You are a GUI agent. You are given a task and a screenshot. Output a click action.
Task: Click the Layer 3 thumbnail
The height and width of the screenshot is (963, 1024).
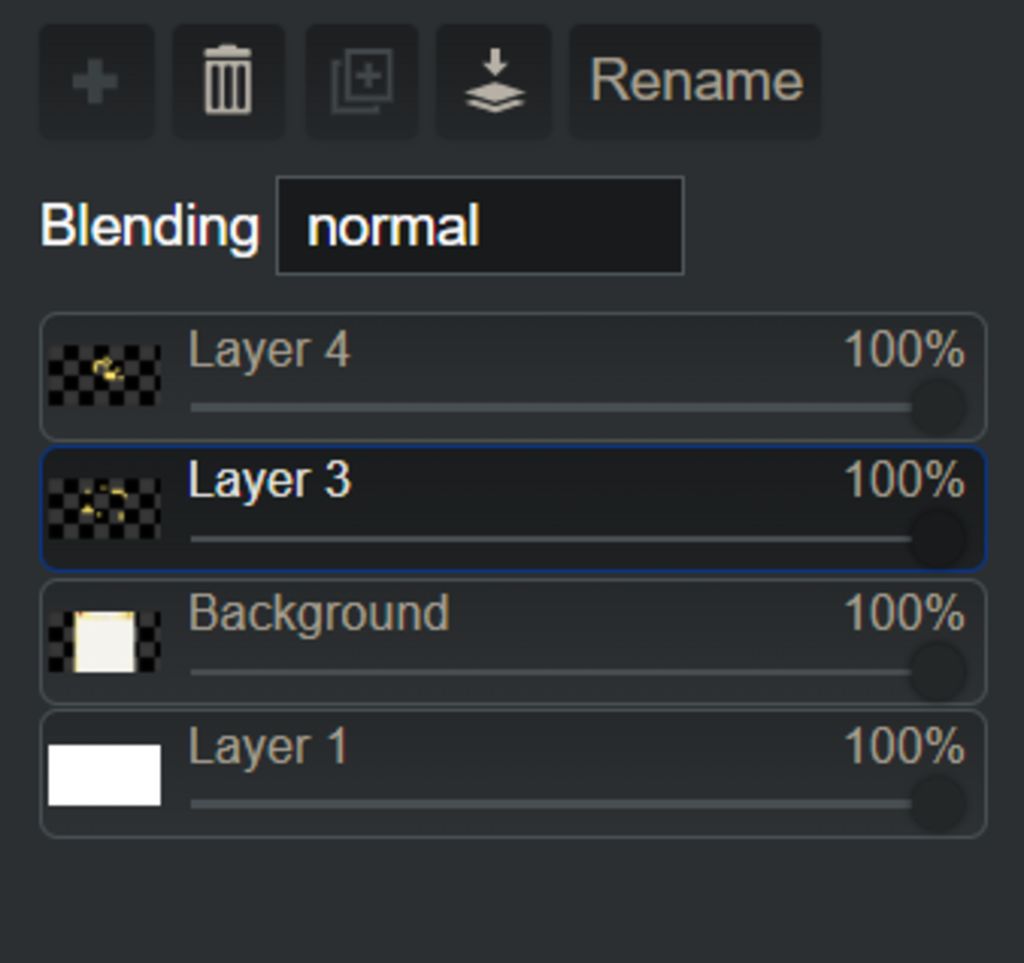click(104, 509)
